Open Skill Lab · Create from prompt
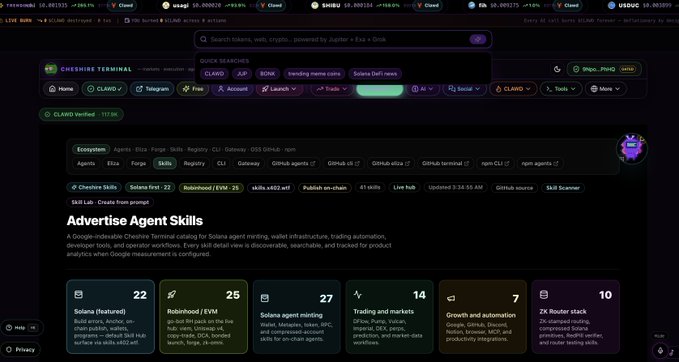The width and height of the screenshot is (679, 362). (110, 202)
